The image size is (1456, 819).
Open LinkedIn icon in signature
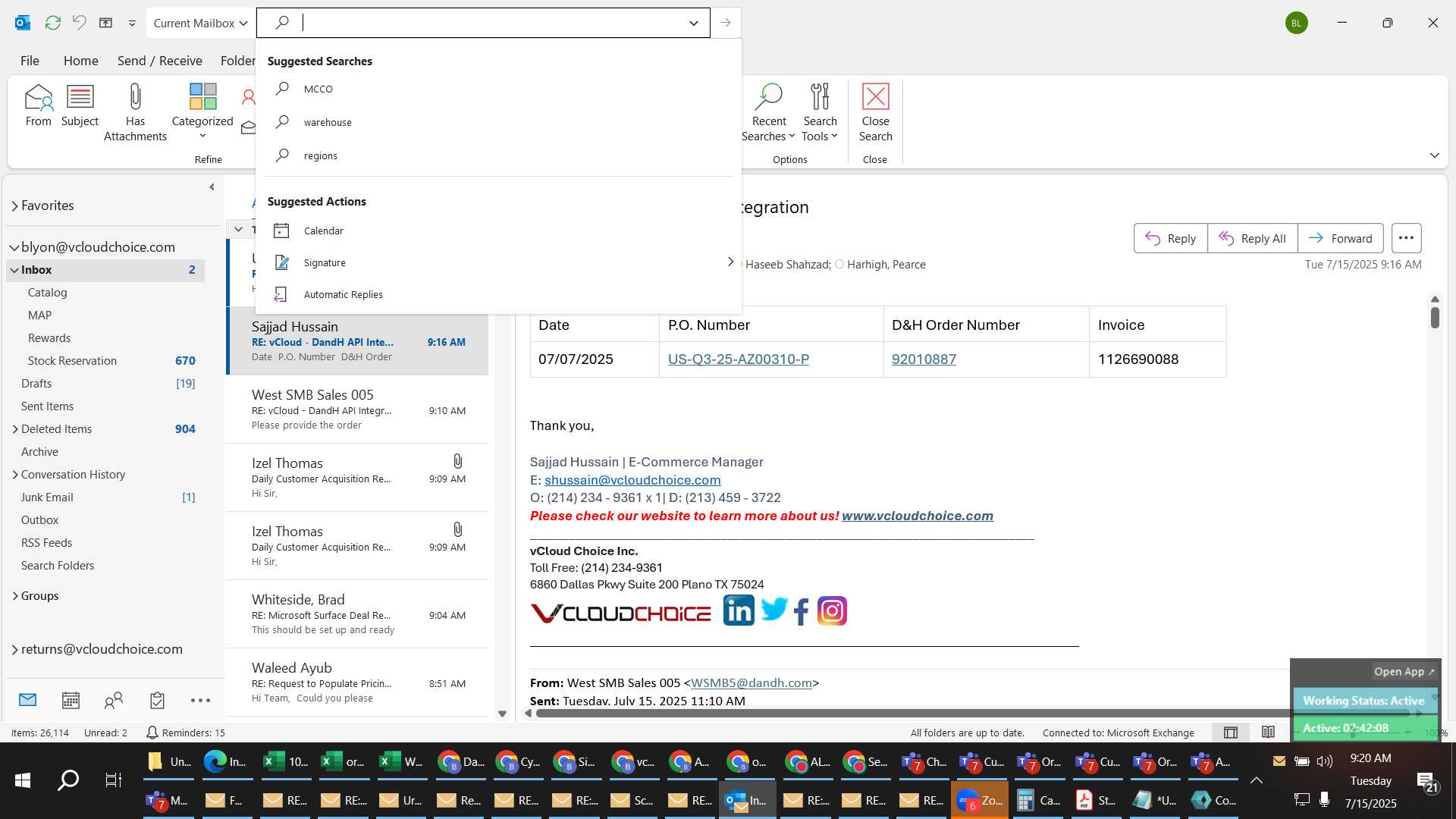tap(739, 610)
